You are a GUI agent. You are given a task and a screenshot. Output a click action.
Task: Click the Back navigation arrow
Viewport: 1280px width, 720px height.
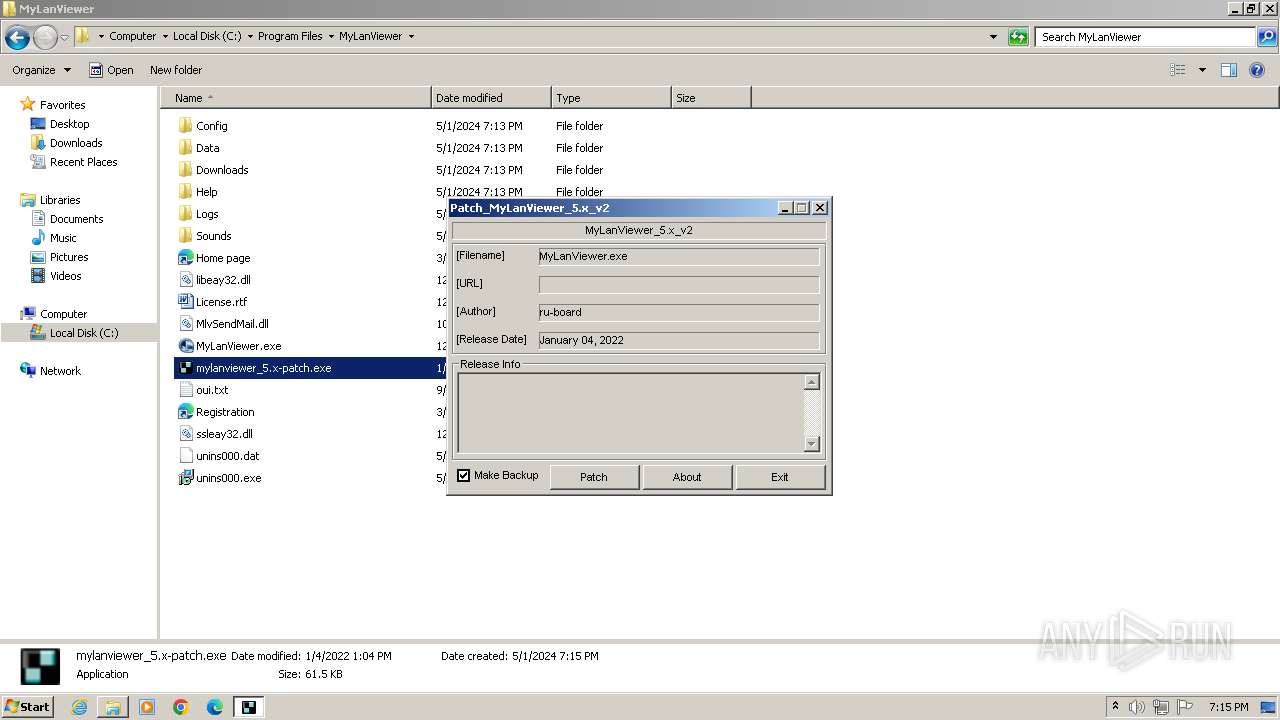(x=17, y=38)
